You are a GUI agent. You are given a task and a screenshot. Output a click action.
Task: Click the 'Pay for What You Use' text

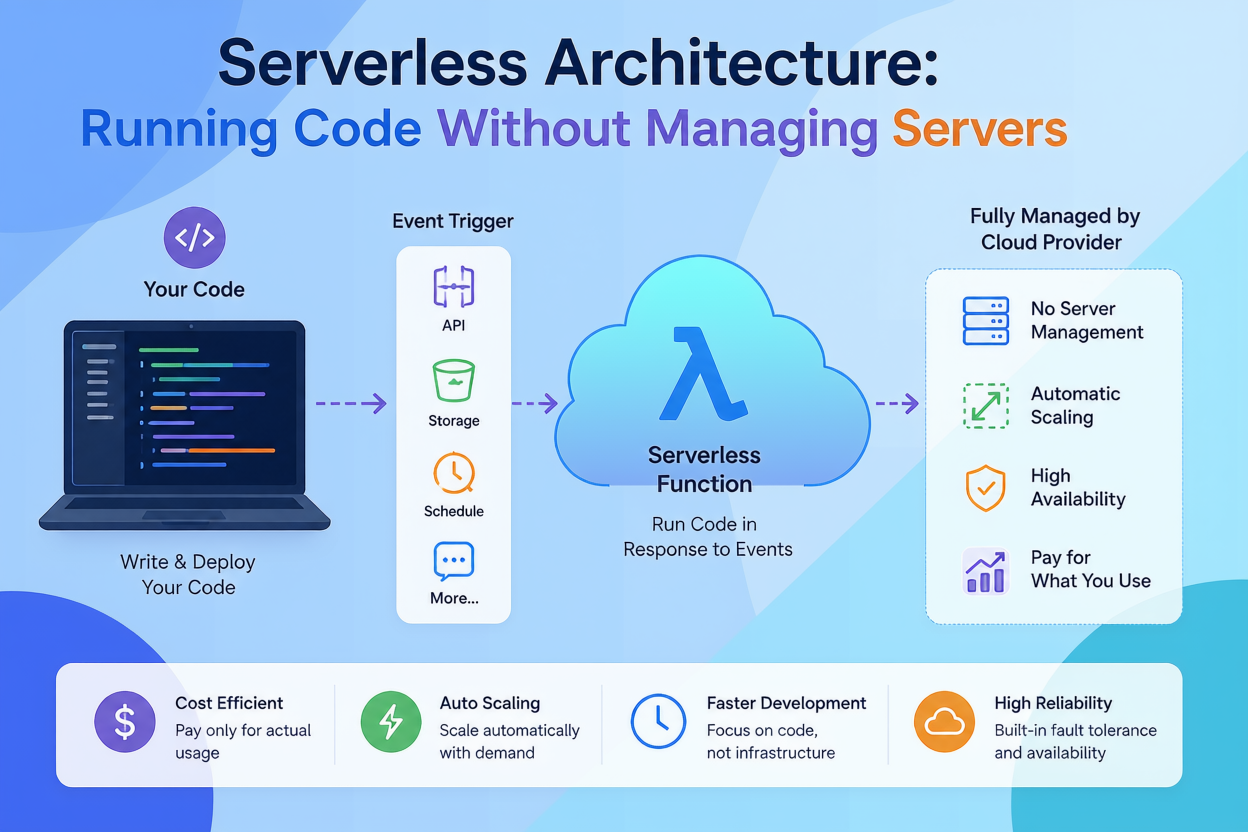coord(1090,569)
